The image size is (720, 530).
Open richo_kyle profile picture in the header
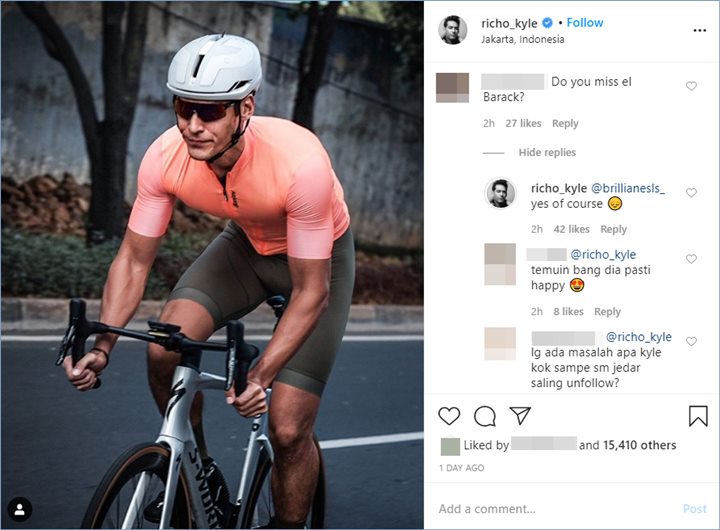[x=453, y=30]
